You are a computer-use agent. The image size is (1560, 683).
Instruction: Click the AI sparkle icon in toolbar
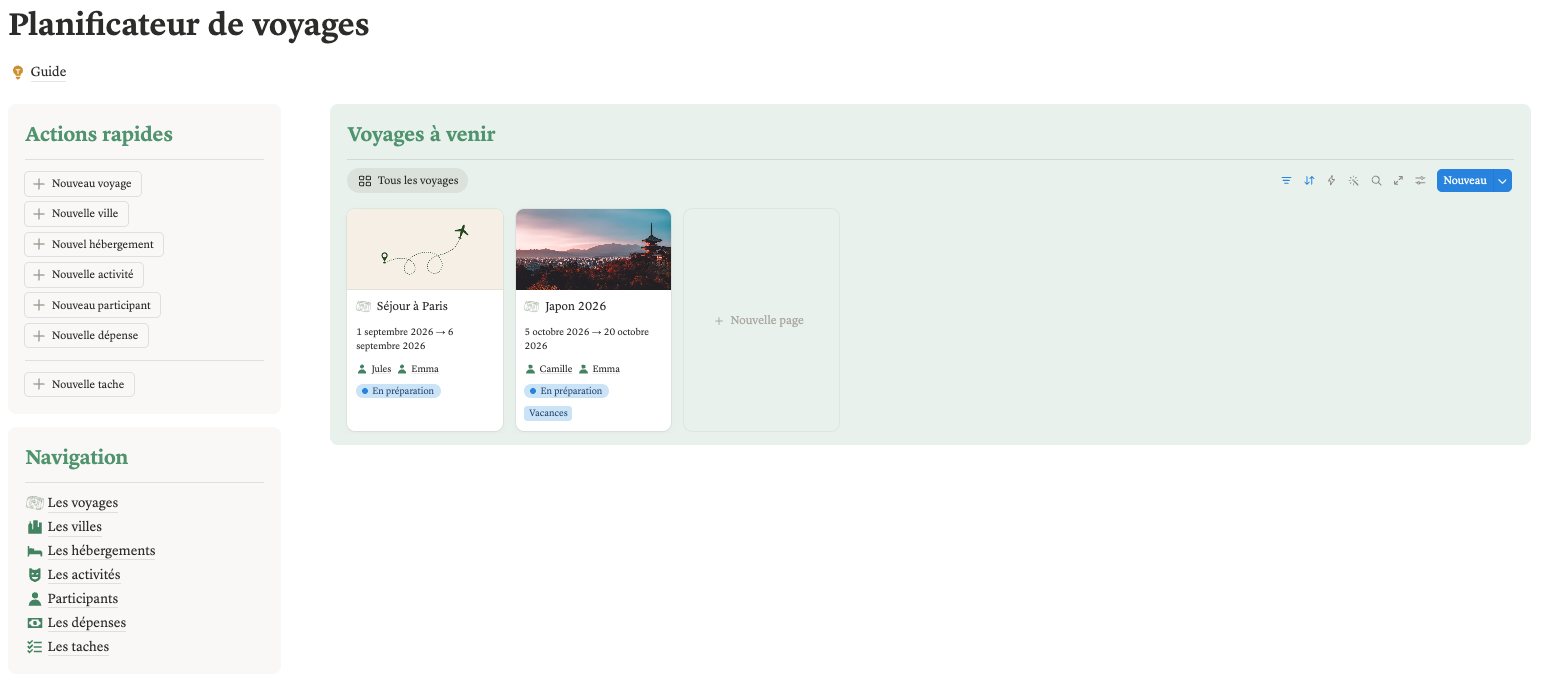pyautogui.click(x=1353, y=181)
